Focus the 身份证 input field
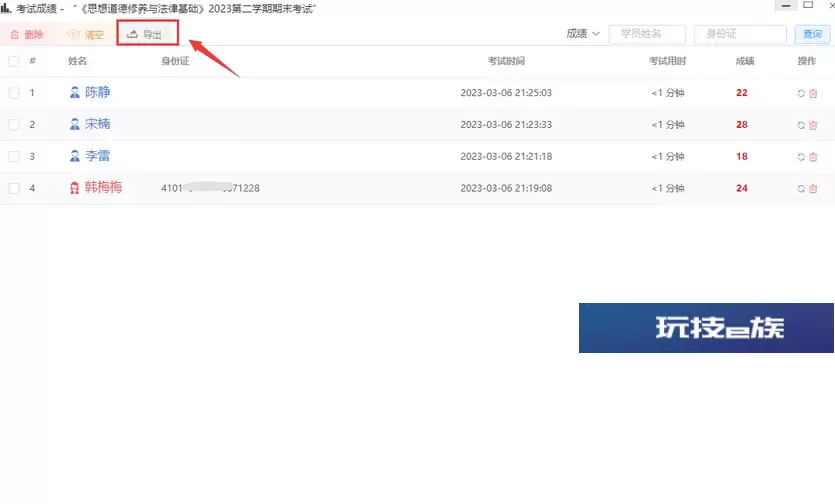Viewport: 835px width, 504px height. pos(739,34)
